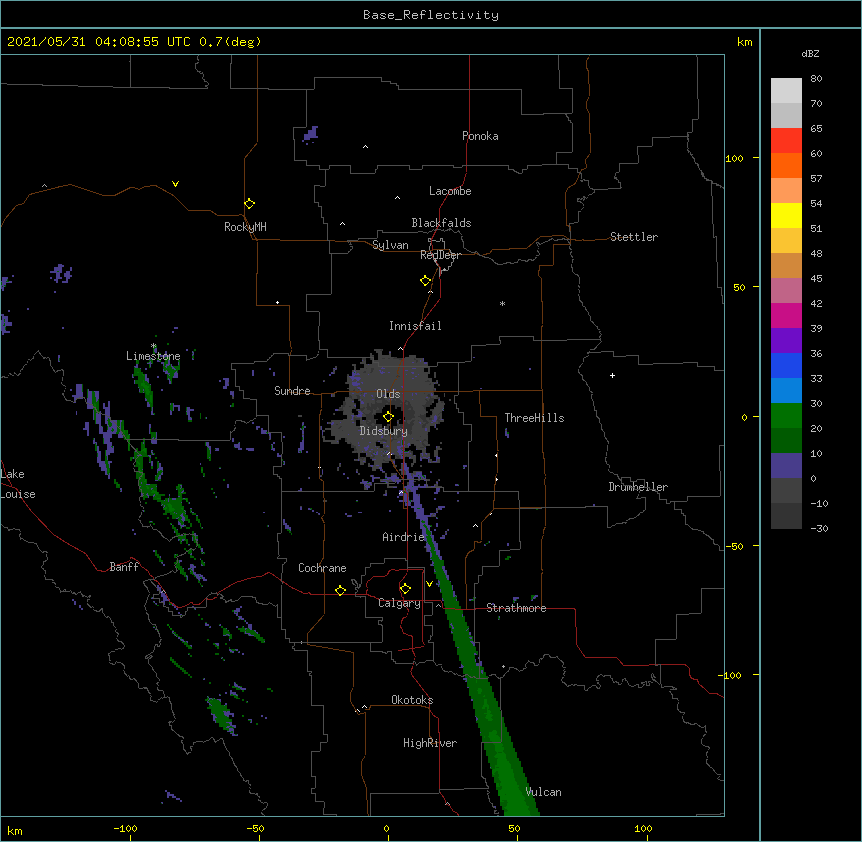Click the dBZ legend heading
This screenshot has width=862, height=842.
click(x=810, y=54)
